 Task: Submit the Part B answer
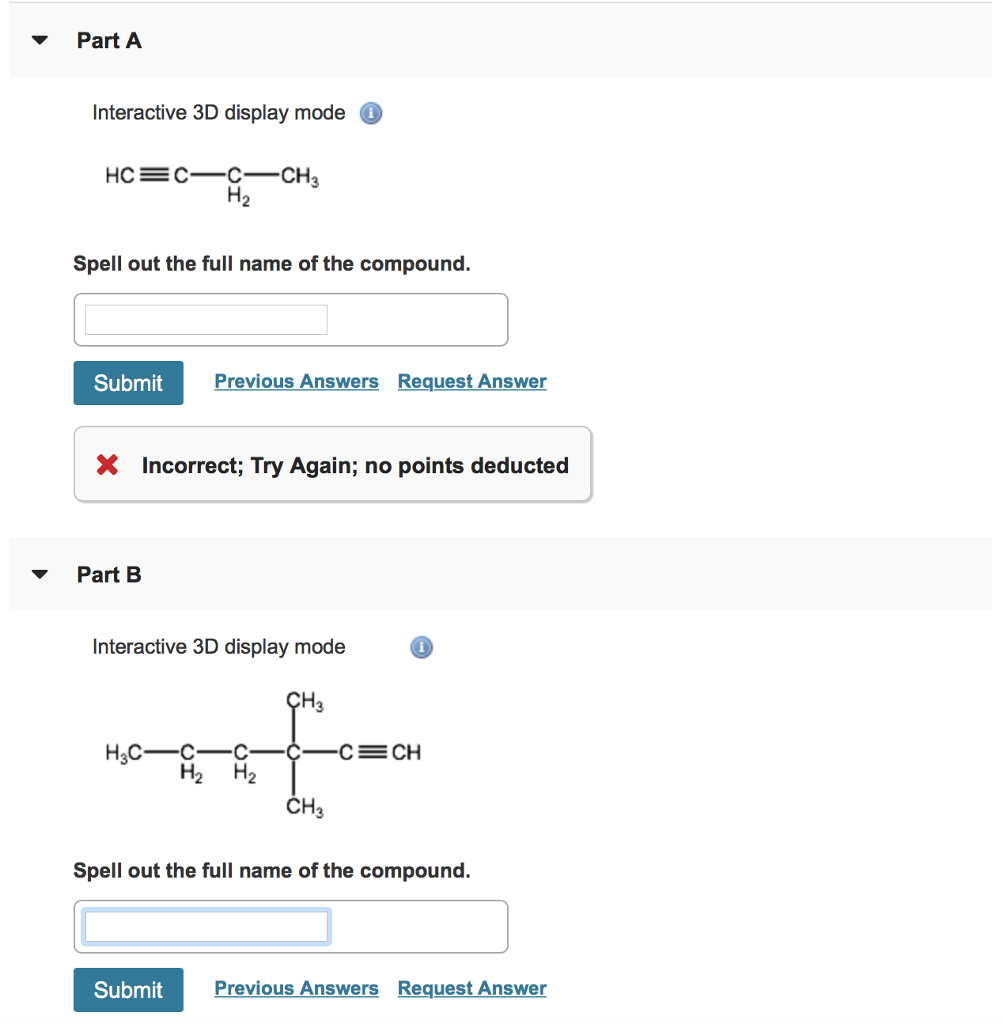(x=128, y=989)
